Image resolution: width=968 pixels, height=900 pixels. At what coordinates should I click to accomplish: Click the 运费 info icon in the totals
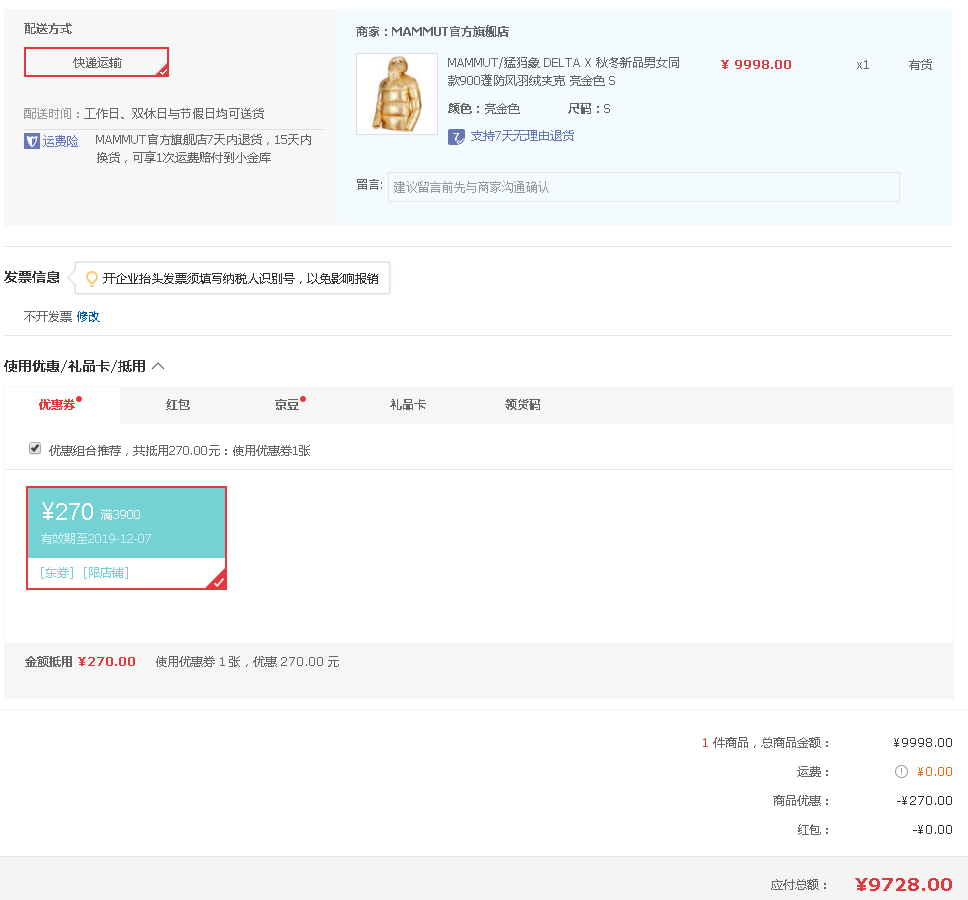click(x=901, y=772)
